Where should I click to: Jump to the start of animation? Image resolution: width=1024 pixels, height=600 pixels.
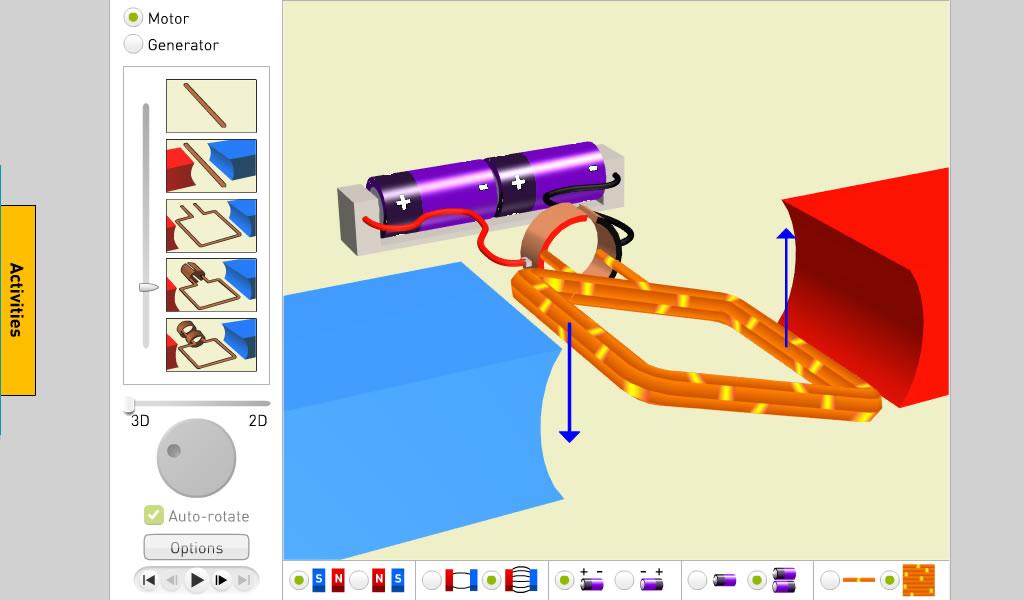coord(149,580)
